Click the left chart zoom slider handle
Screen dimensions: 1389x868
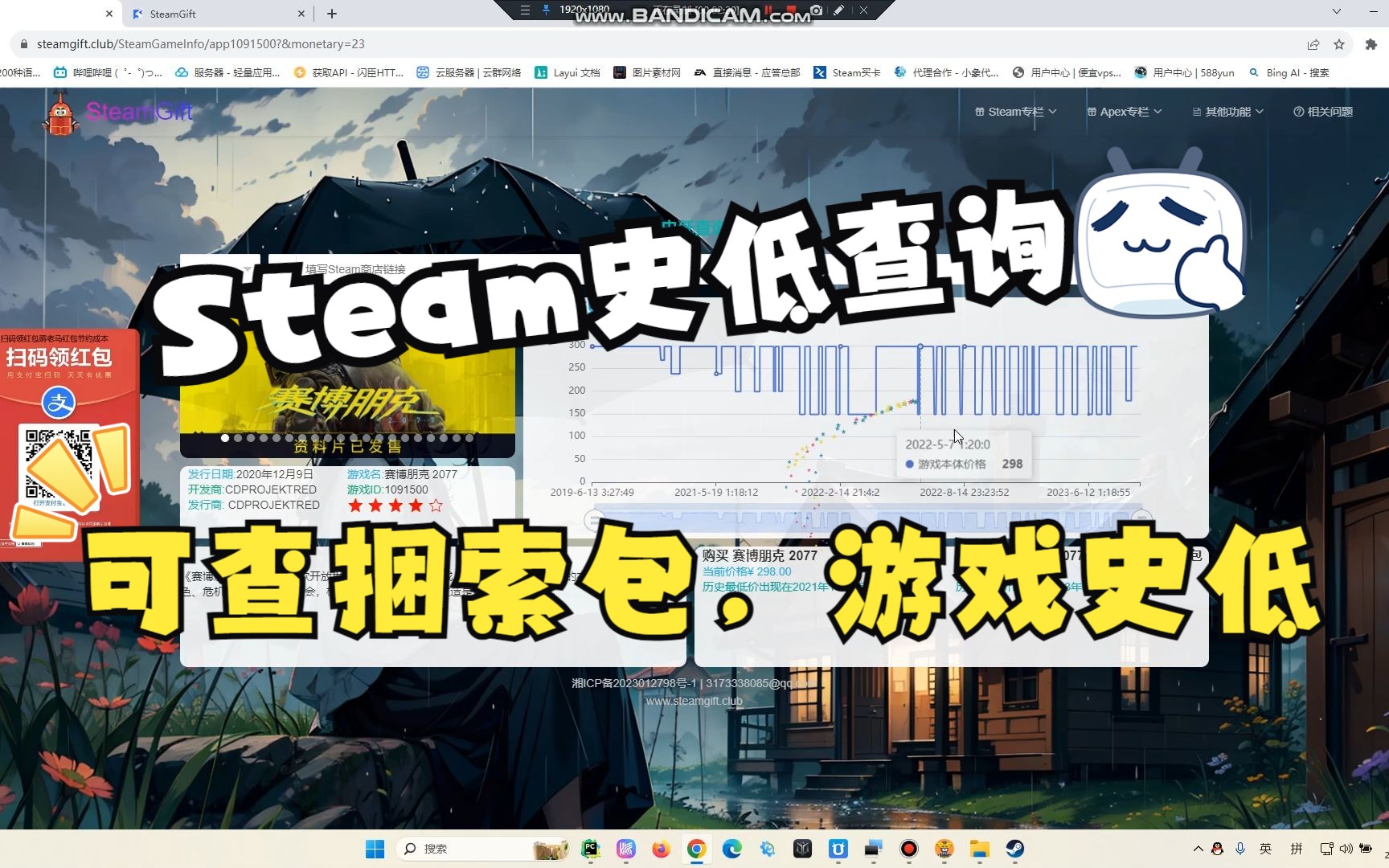[593, 519]
